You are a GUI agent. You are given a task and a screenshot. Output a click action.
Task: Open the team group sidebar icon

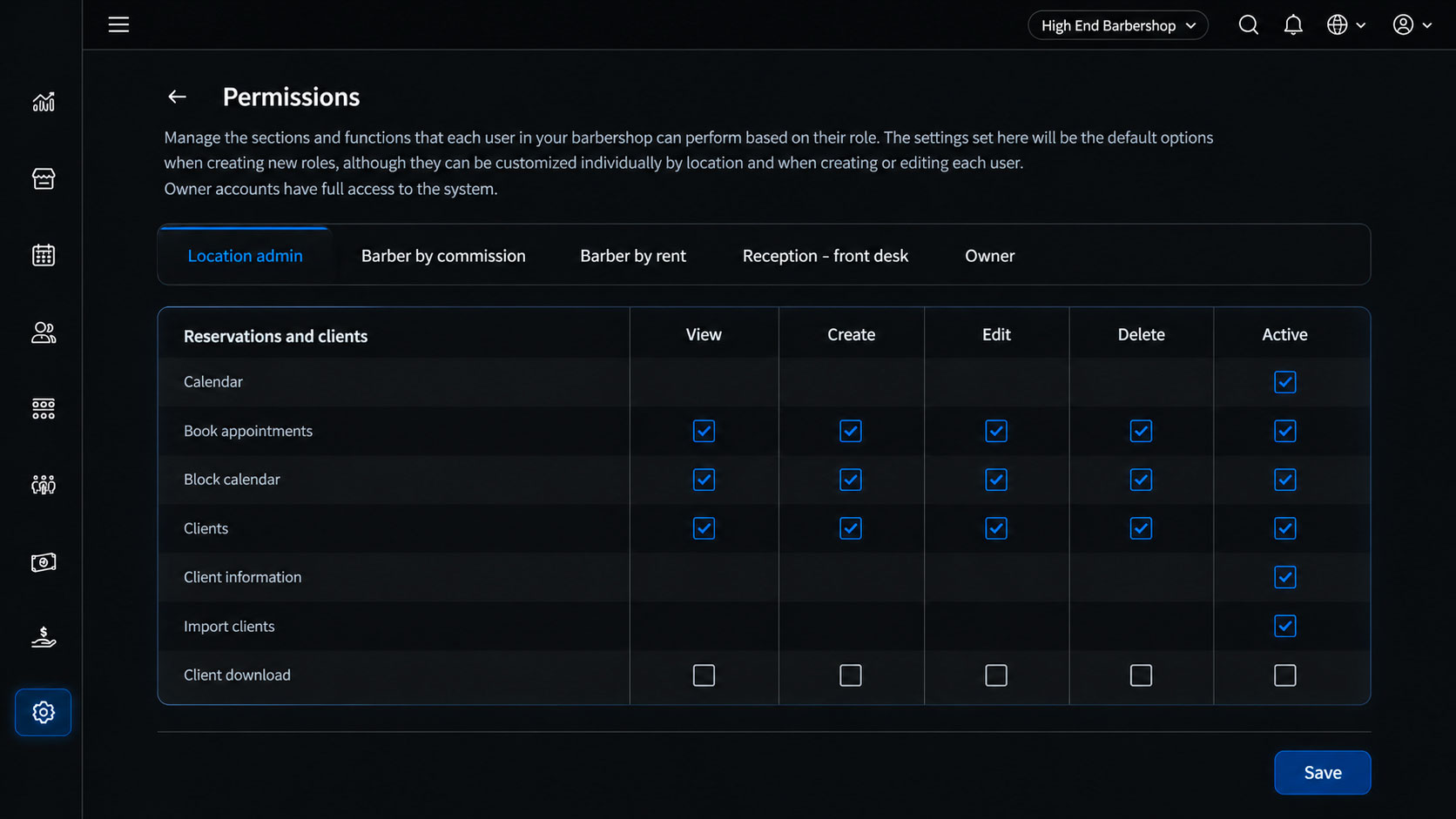(x=44, y=485)
